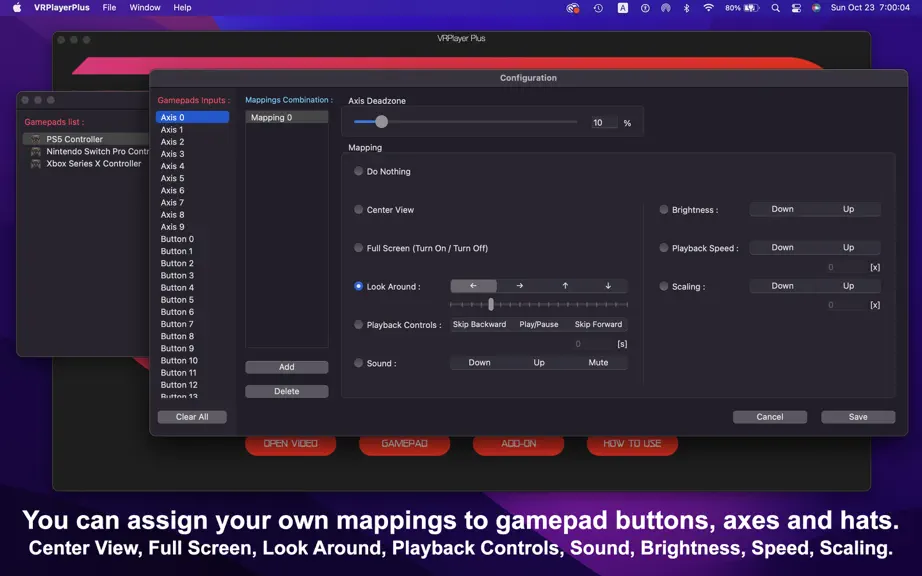Click the HOW TO USE button
Image resolution: width=922 pixels, height=576 pixels.
tap(632, 444)
